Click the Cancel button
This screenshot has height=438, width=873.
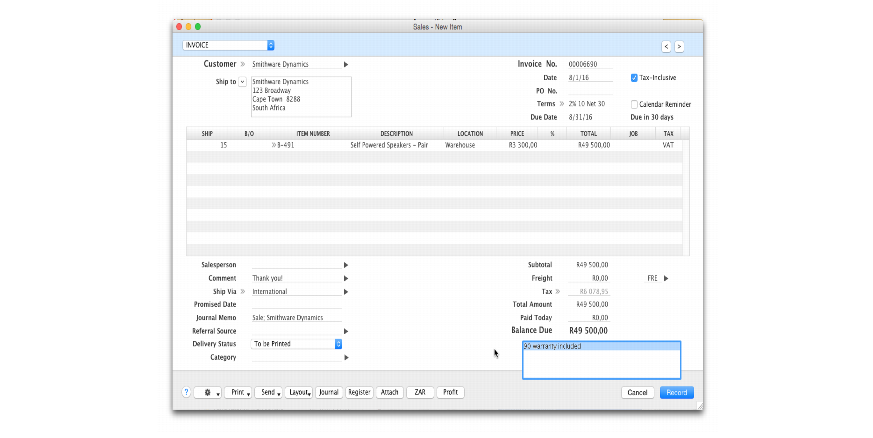(x=637, y=393)
